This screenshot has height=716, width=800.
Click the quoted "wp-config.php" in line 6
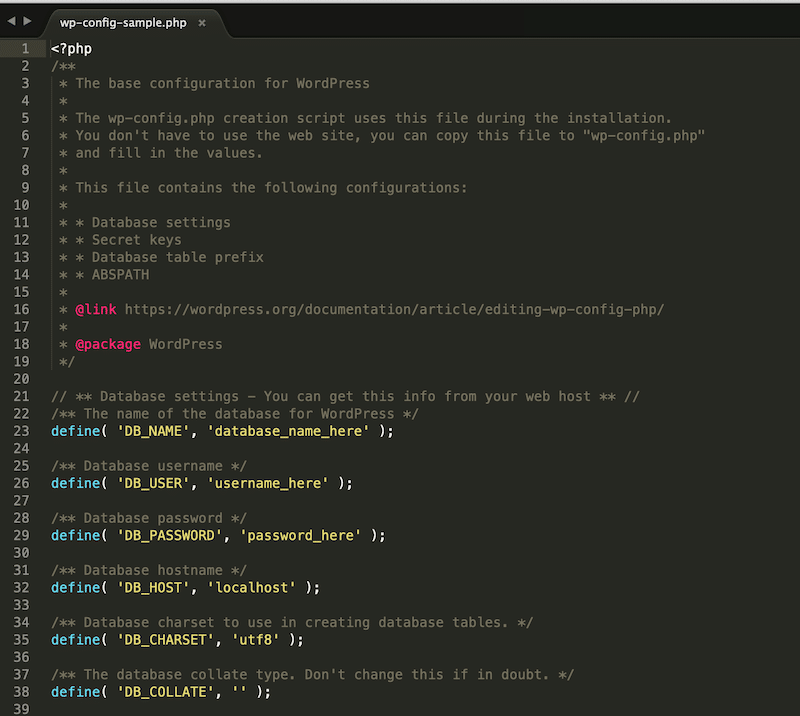pyautogui.click(x=644, y=136)
